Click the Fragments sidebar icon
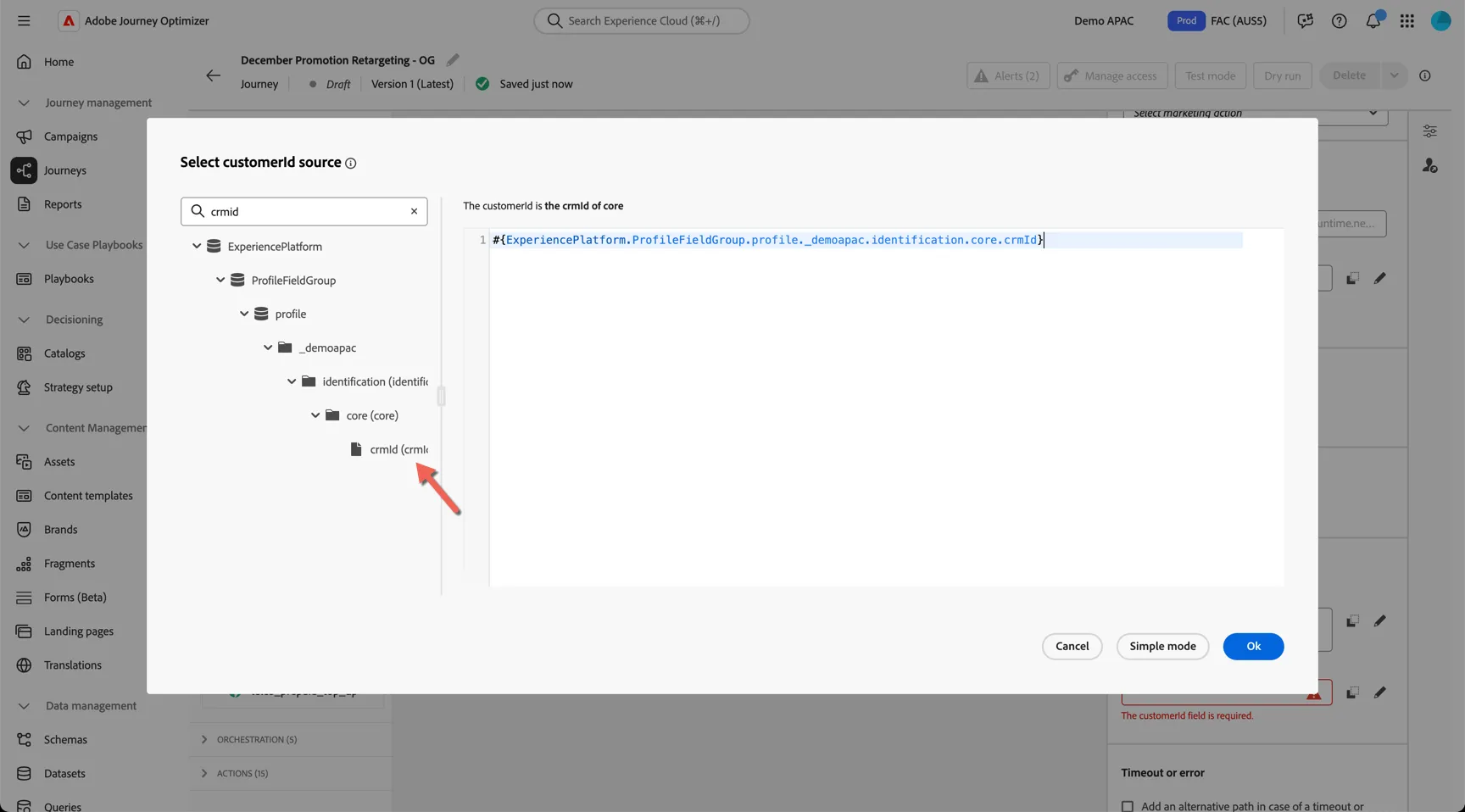The width and height of the screenshot is (1465, 812). pyautogui.click(x=24, y=564)
